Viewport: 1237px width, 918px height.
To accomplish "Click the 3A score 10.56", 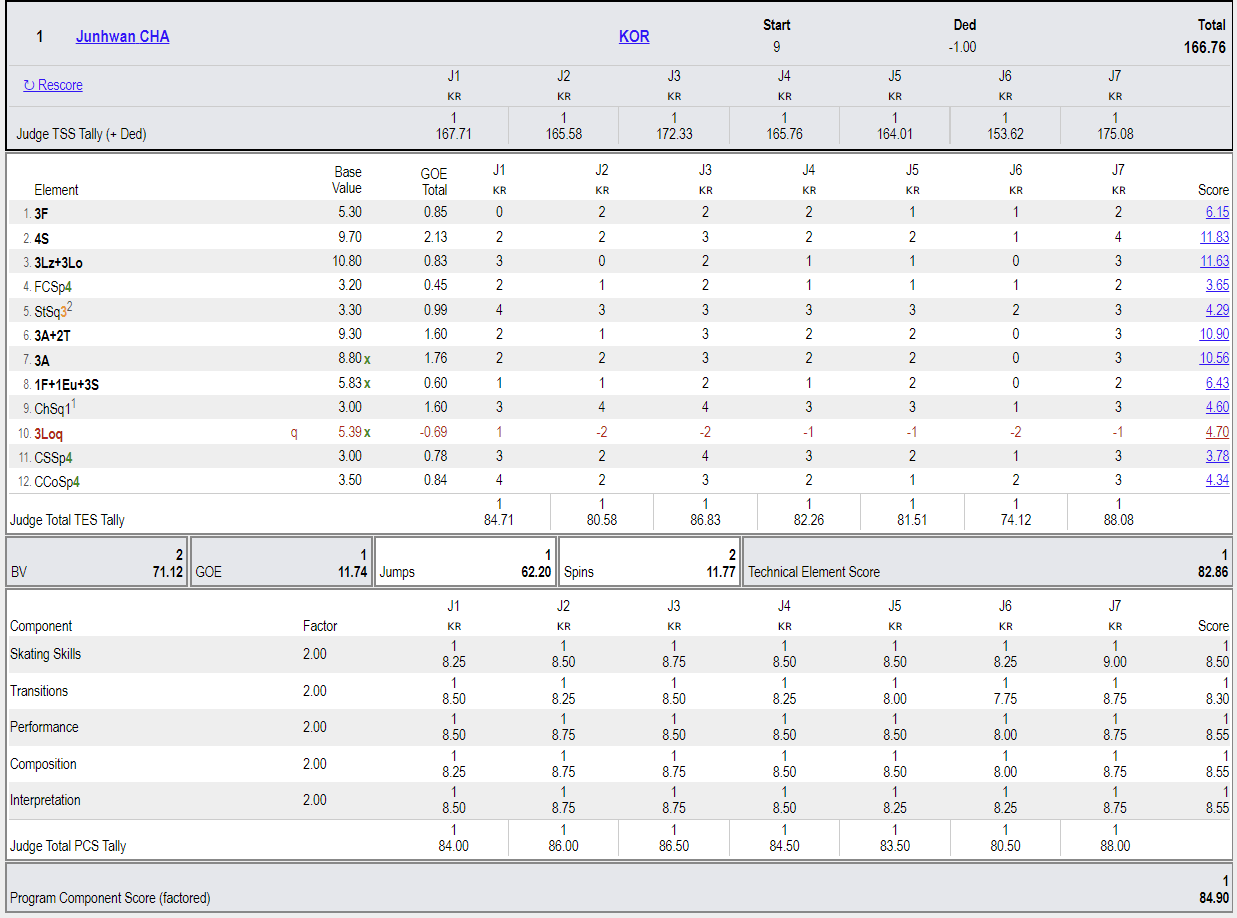I will click(x=1215, y=359).
